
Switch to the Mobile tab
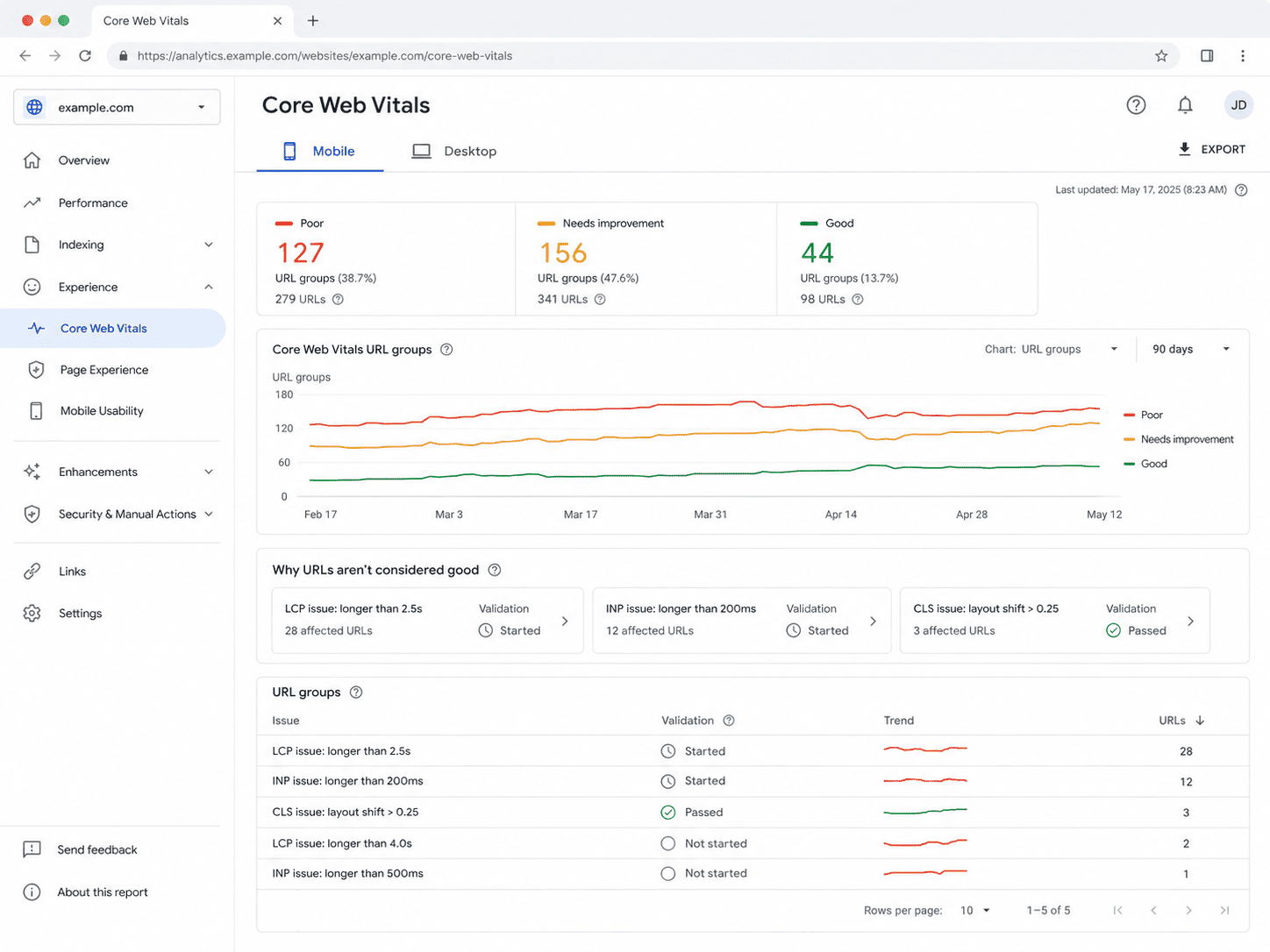(x=319, y=151)
